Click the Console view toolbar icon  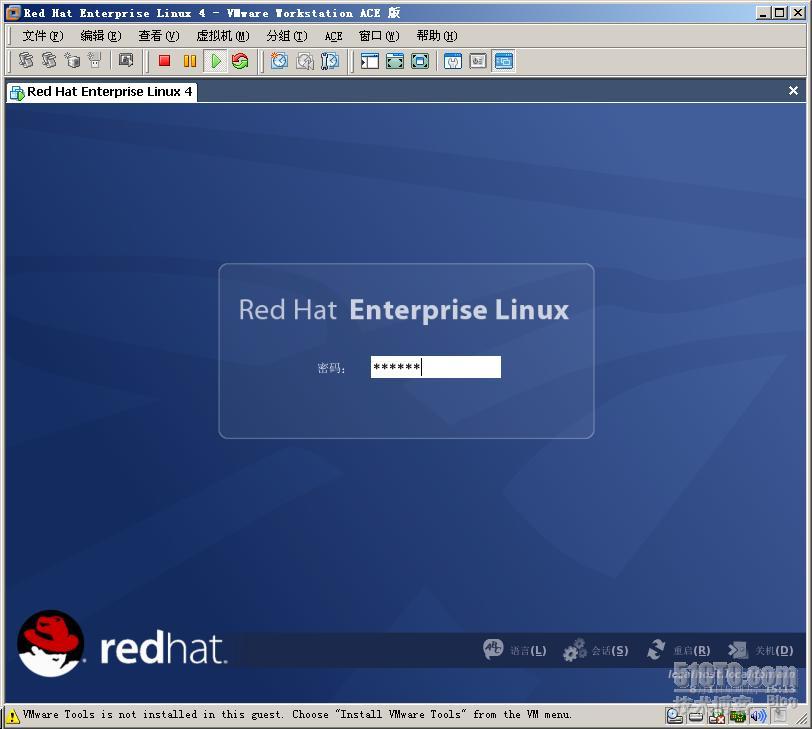[503, 61]
